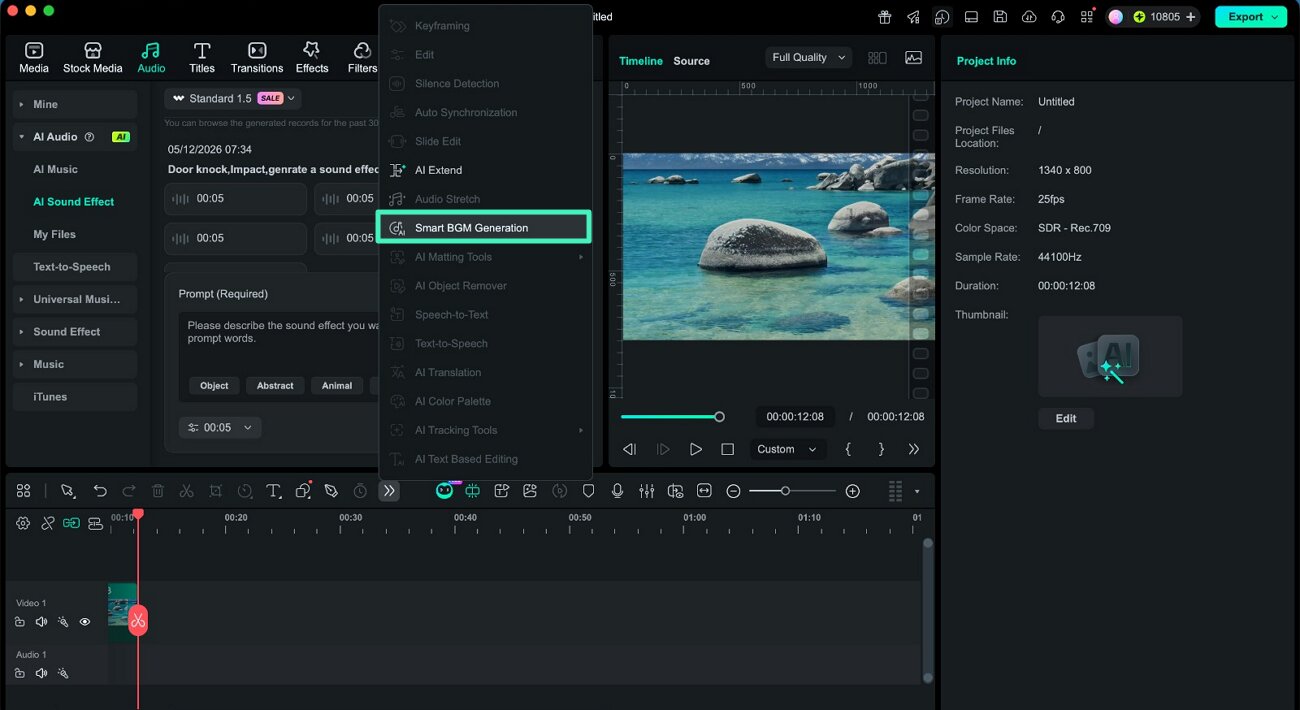This screenshot has width=1300, height=710.
Task: Expand the Music category
Action: (x=74, y=364)
